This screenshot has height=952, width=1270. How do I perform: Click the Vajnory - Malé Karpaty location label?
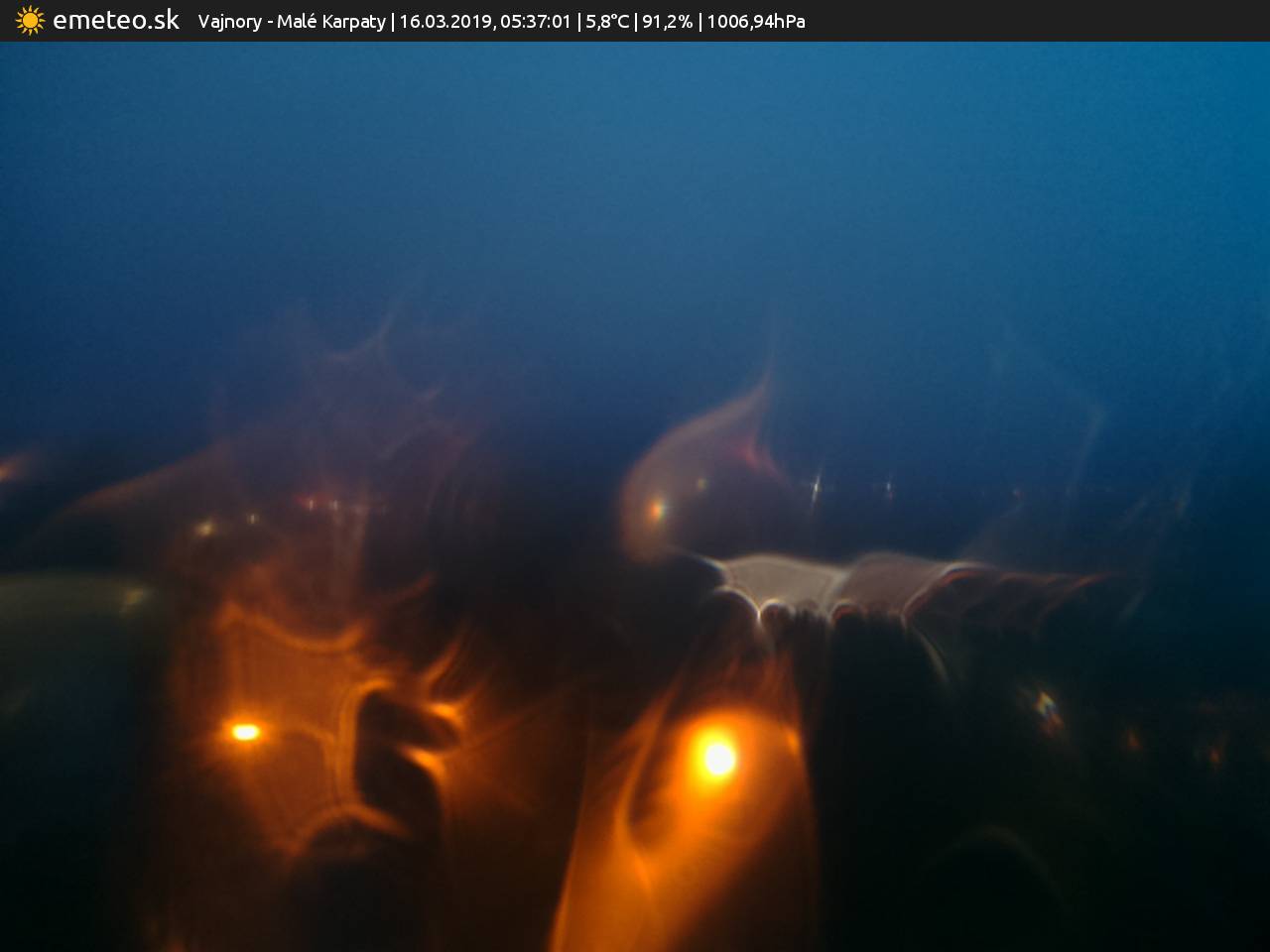coord(292,21)
